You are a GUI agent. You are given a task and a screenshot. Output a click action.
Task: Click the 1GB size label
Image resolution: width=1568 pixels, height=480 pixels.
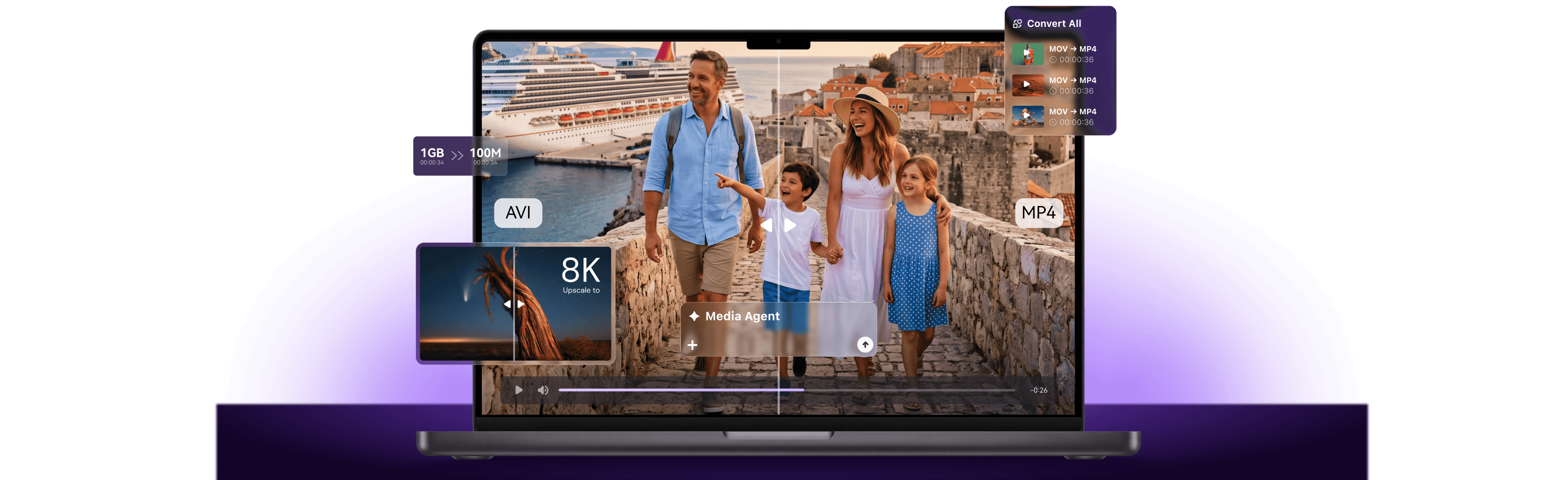[x=432, y=153]
